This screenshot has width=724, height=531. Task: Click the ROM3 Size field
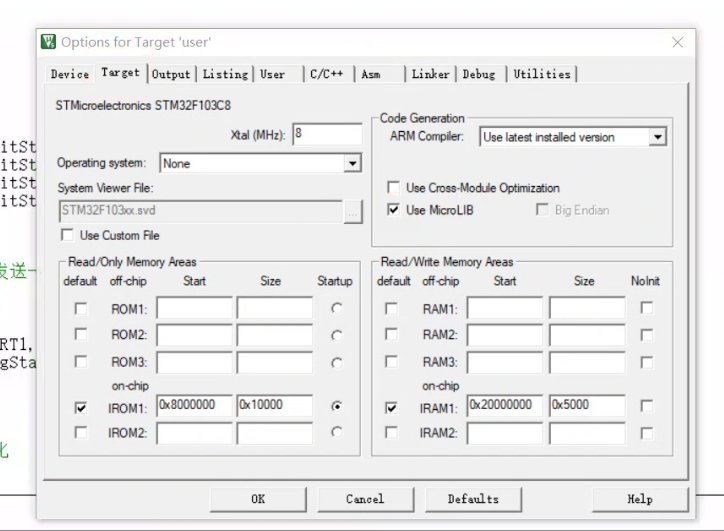[x=275, y=362]
